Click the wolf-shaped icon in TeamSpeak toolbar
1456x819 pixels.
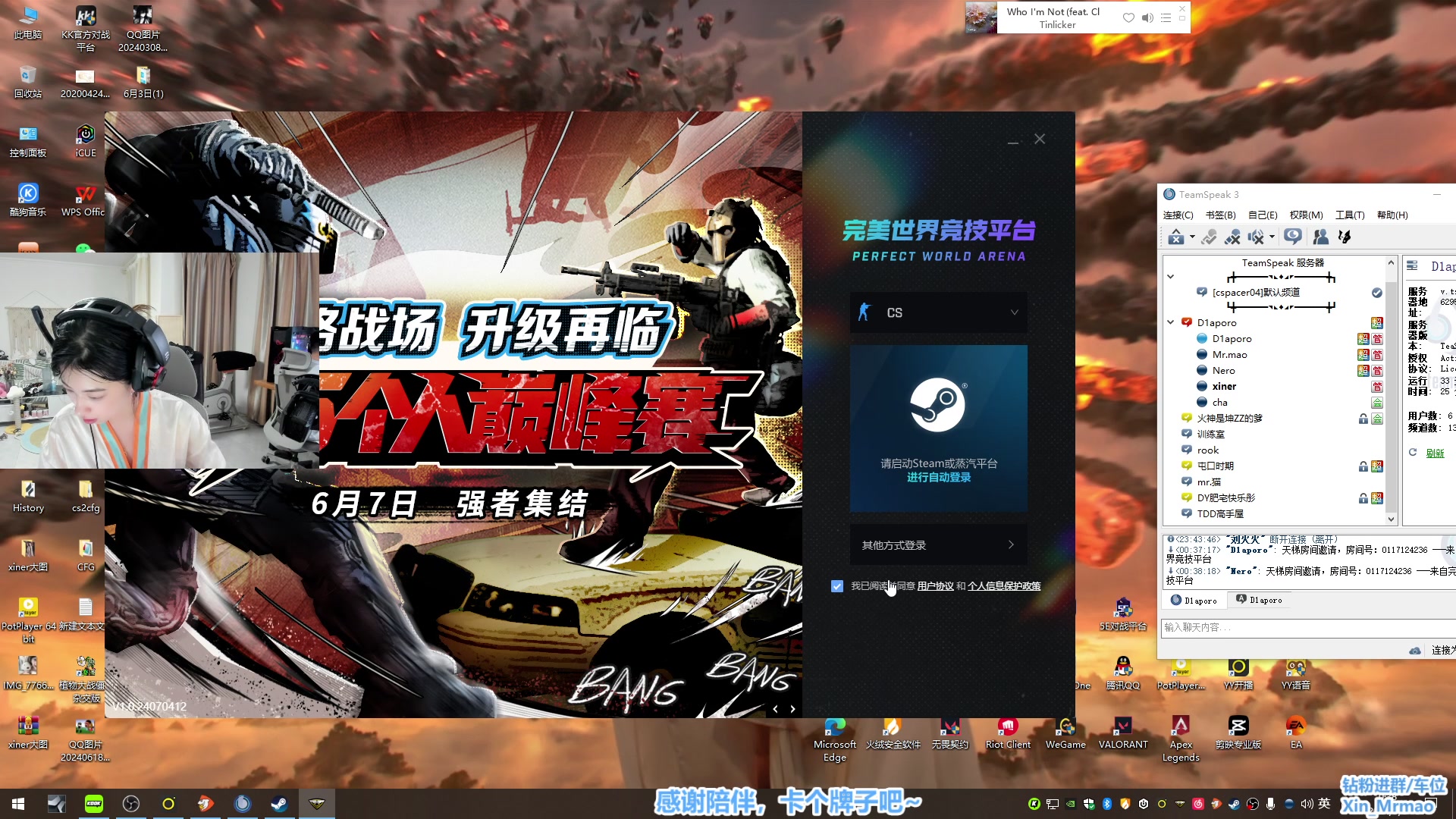point(1345,237)
